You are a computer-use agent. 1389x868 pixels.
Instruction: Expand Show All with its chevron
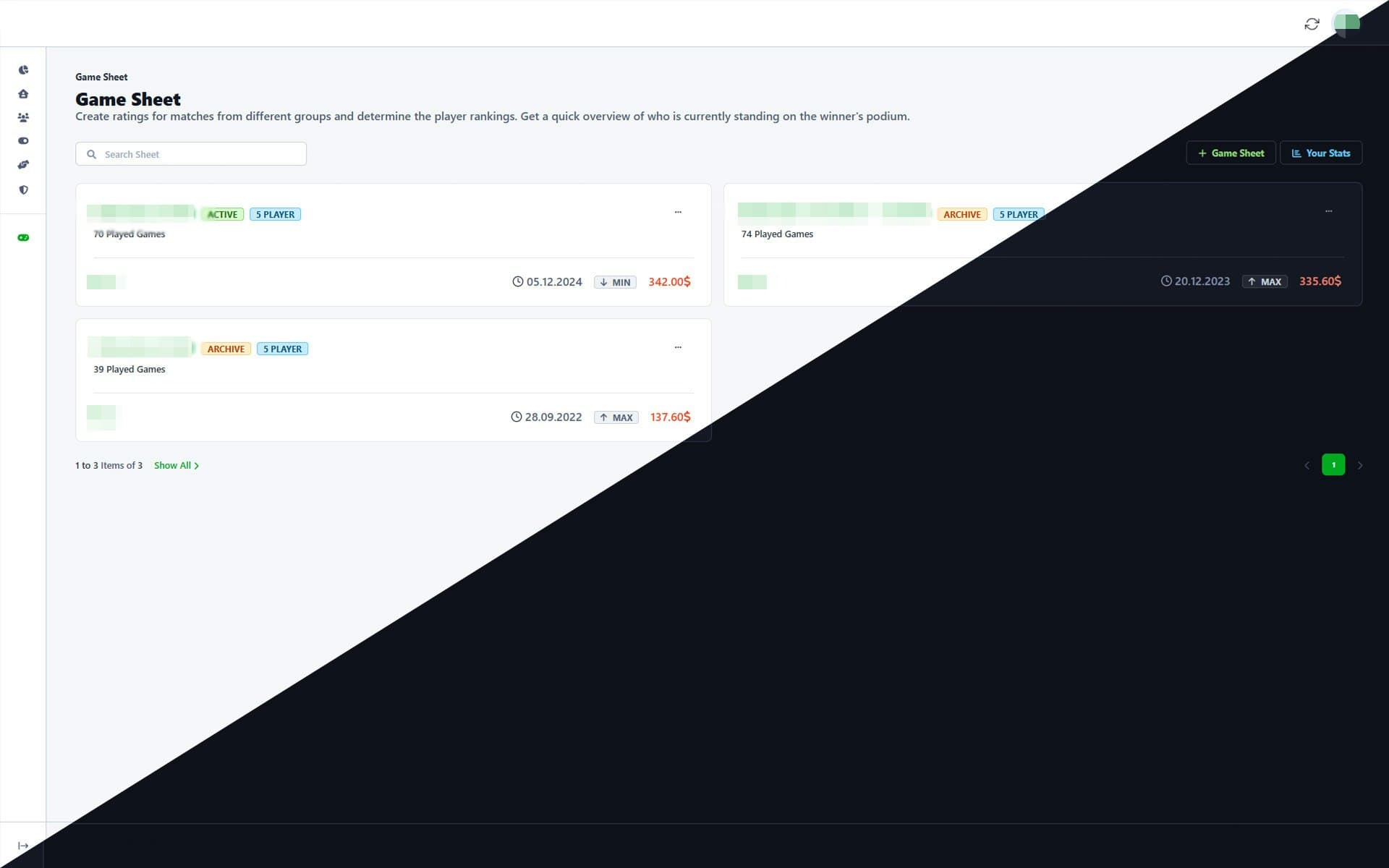175,465
